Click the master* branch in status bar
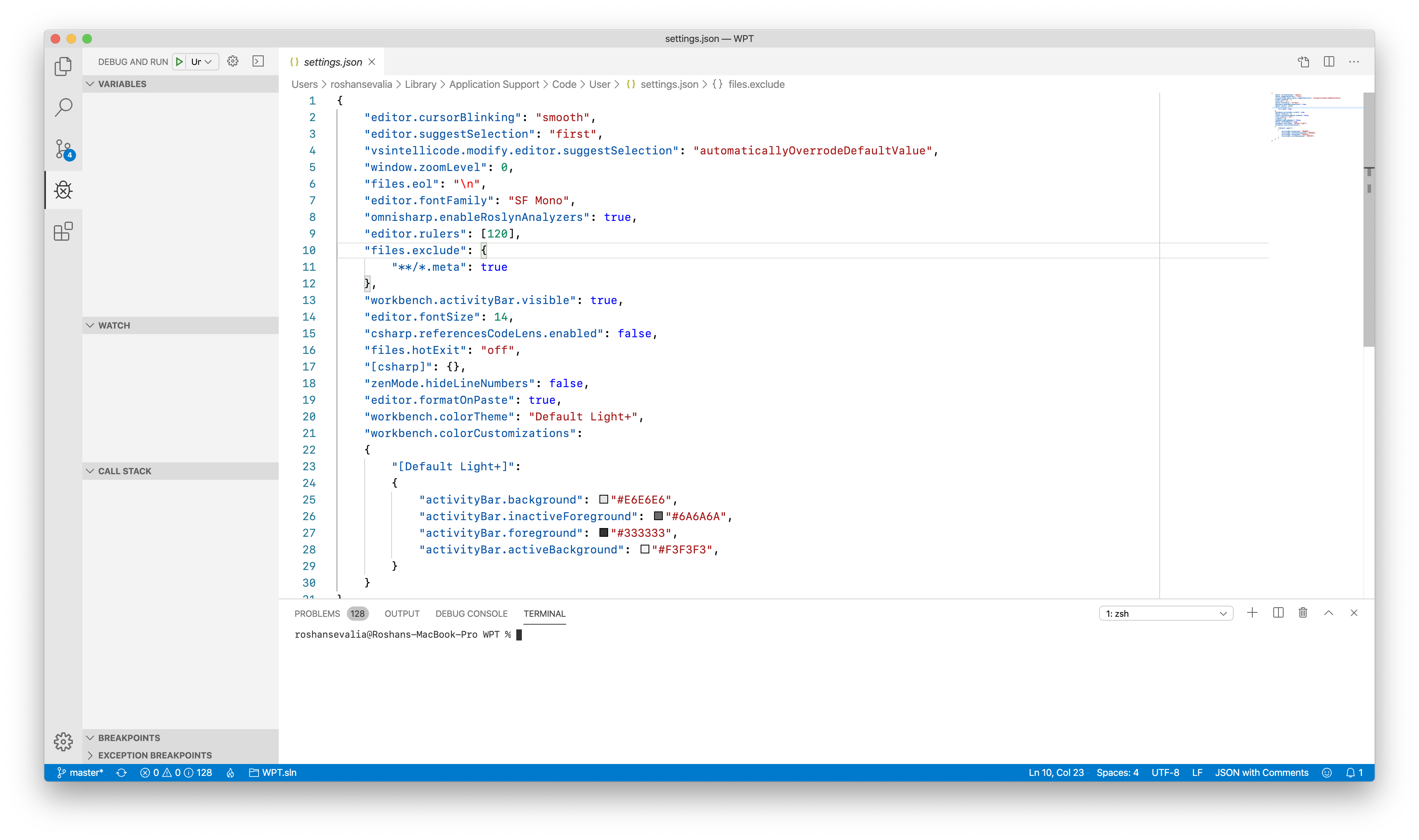The image size is (1419, 840). [x=80, y=773]
